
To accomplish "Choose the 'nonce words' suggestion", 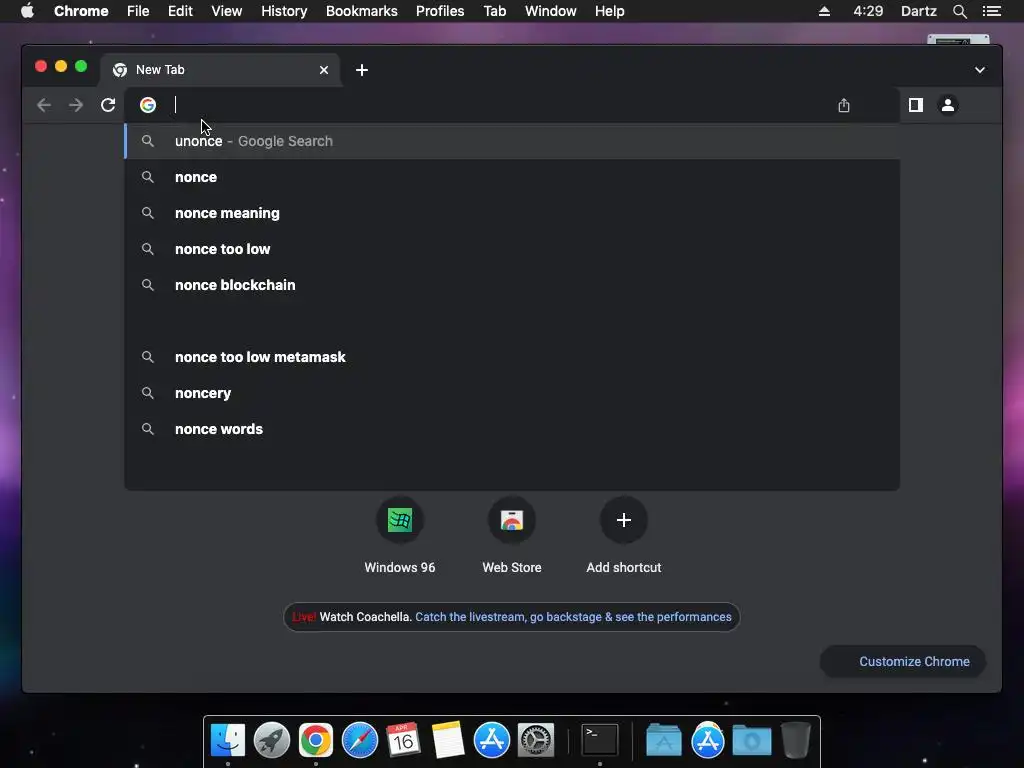I will click(x=512, y=429).
